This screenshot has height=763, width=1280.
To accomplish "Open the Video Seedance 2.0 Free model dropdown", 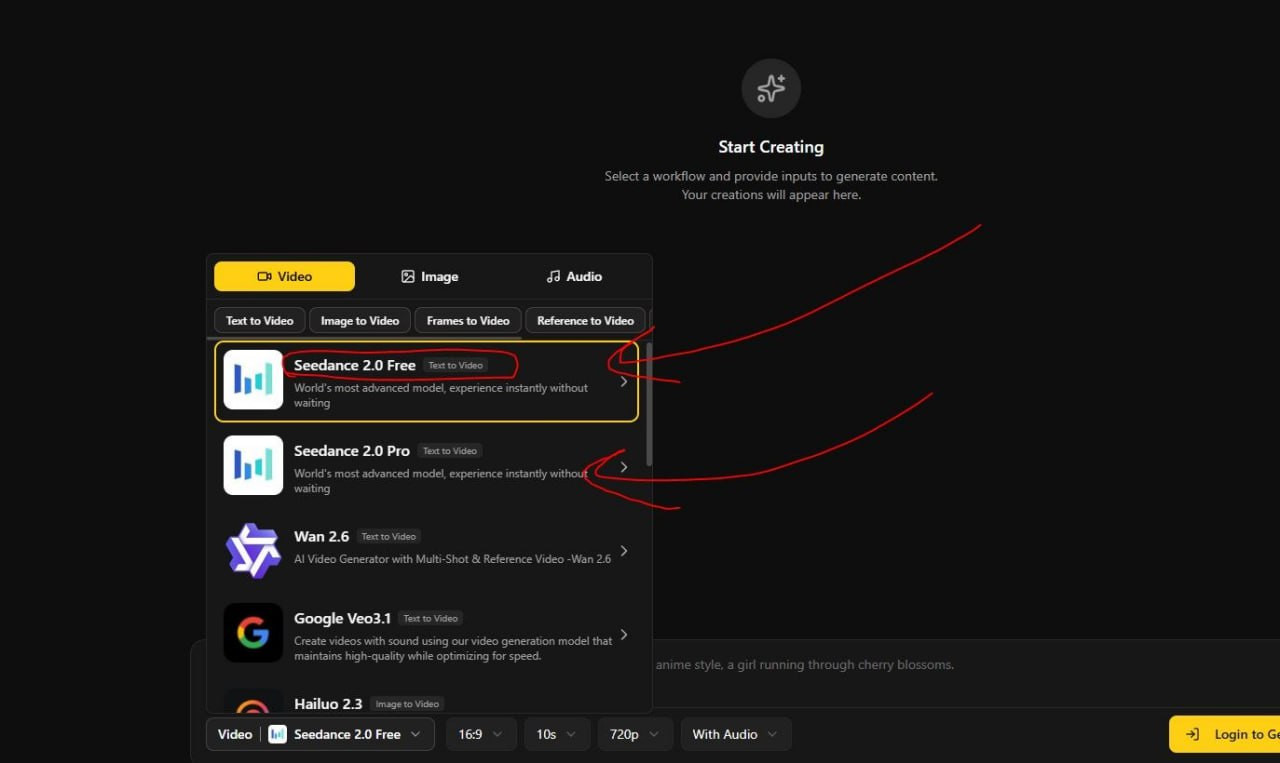I will tap(320, 734).
